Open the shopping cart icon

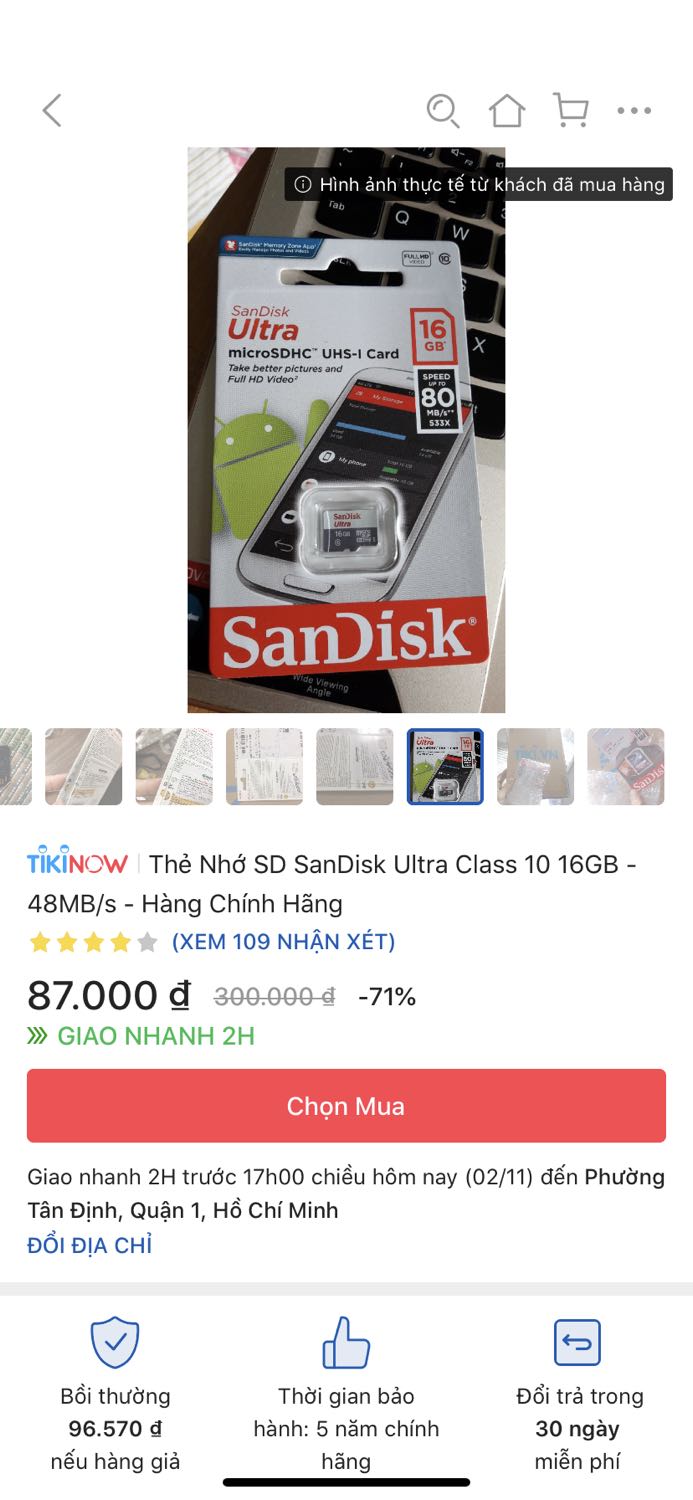pos(571,110)
